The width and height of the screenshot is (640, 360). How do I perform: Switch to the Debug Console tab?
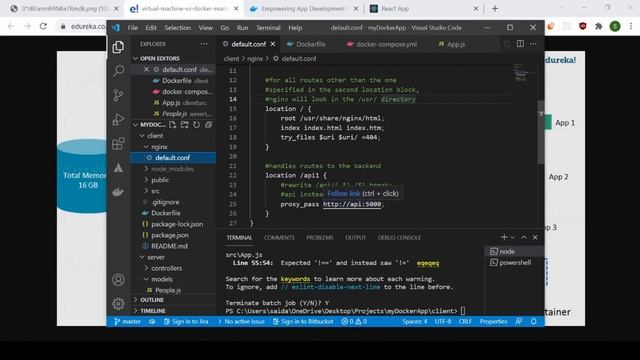click(399, 238)
